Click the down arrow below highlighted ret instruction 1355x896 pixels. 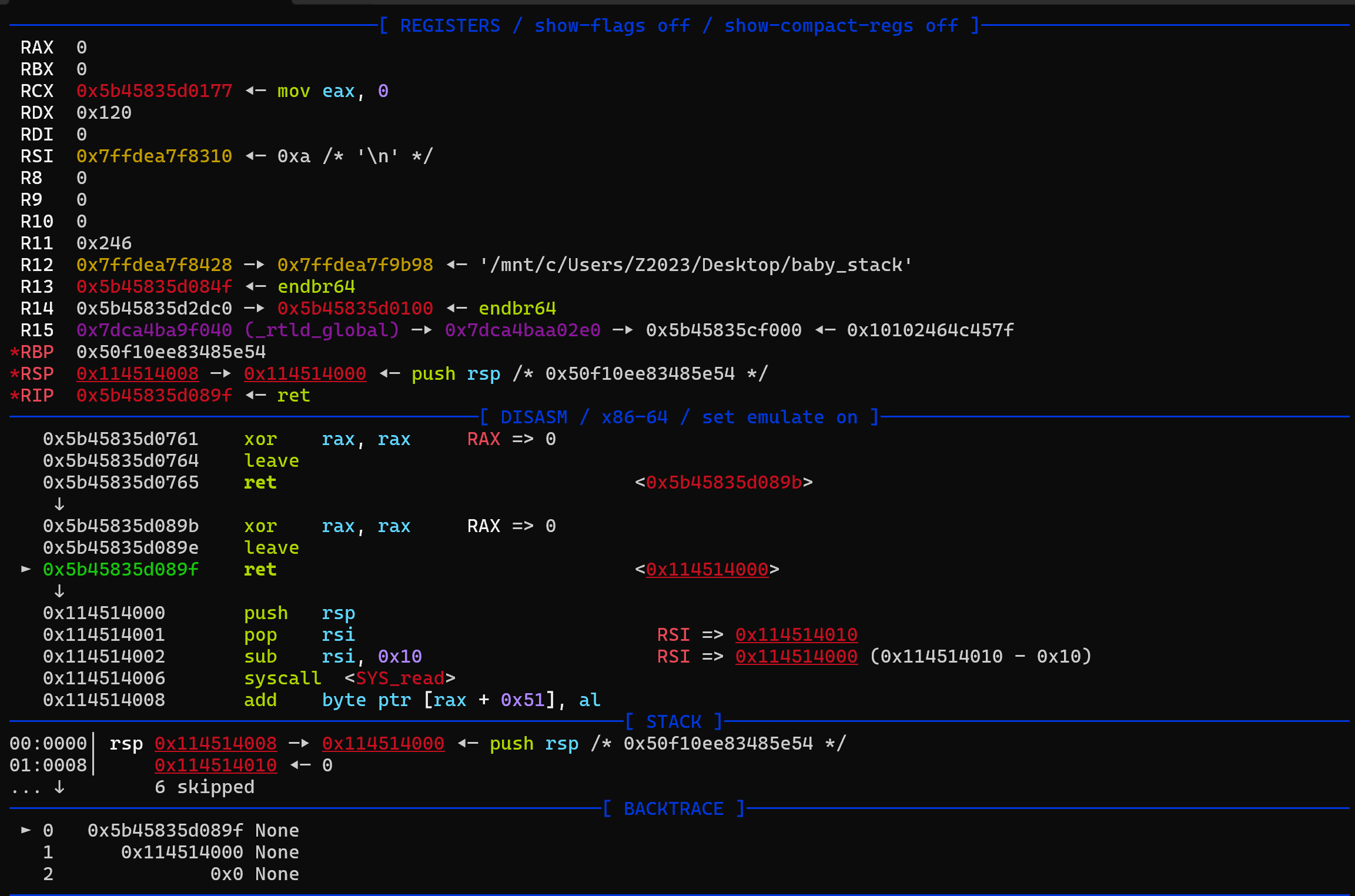click(x=59, y=591)
